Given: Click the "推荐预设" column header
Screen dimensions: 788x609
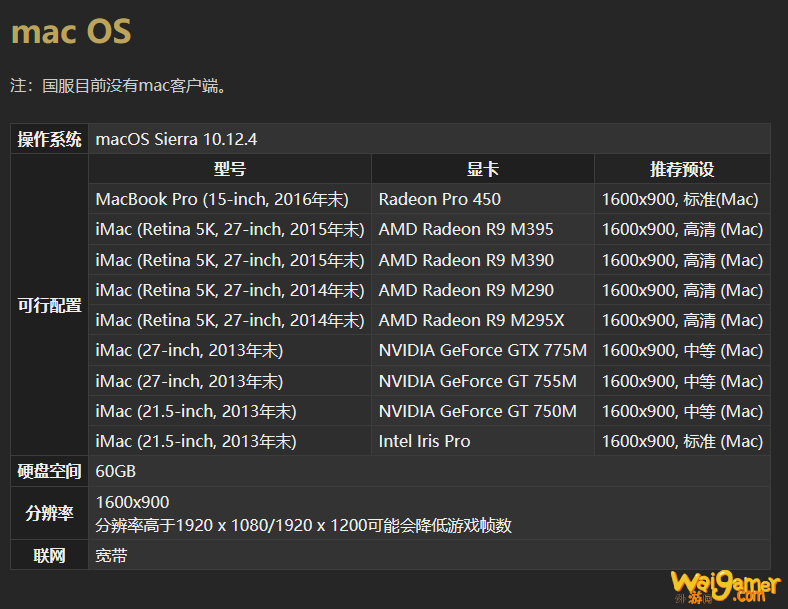Looking at the screenshot, I should click(682, 169).
